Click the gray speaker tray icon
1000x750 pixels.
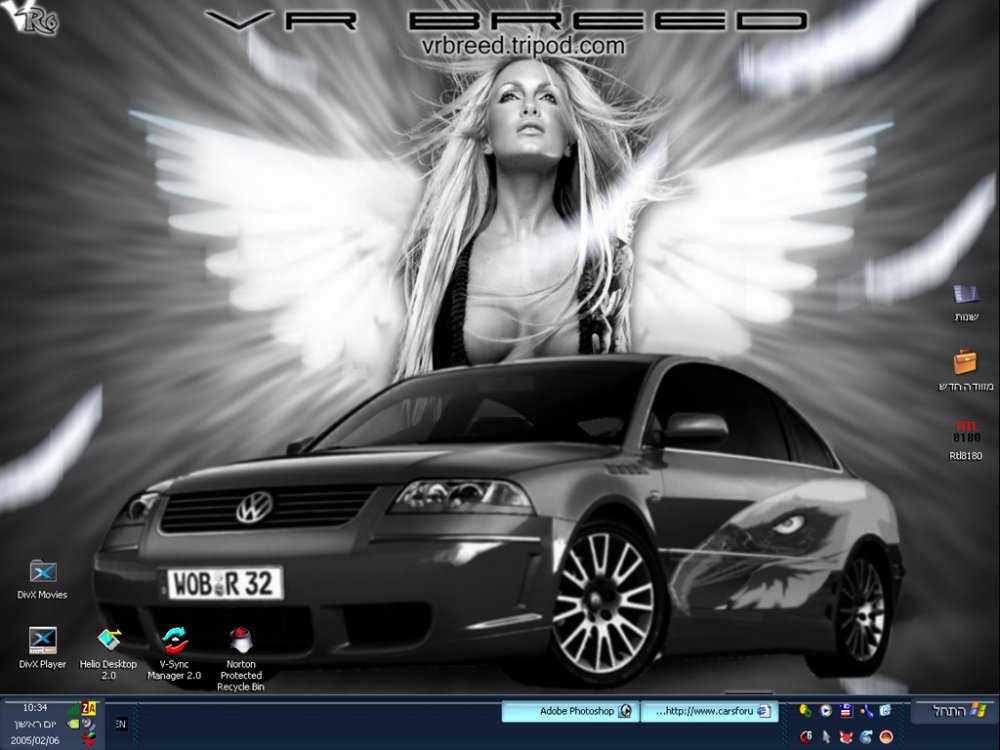89,724
